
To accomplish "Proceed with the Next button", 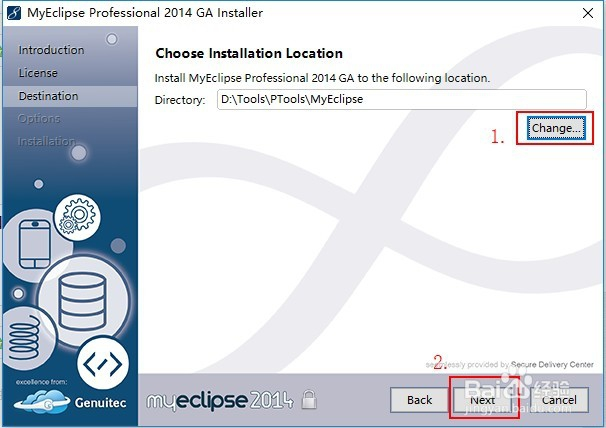I will [x=483, y=400].
